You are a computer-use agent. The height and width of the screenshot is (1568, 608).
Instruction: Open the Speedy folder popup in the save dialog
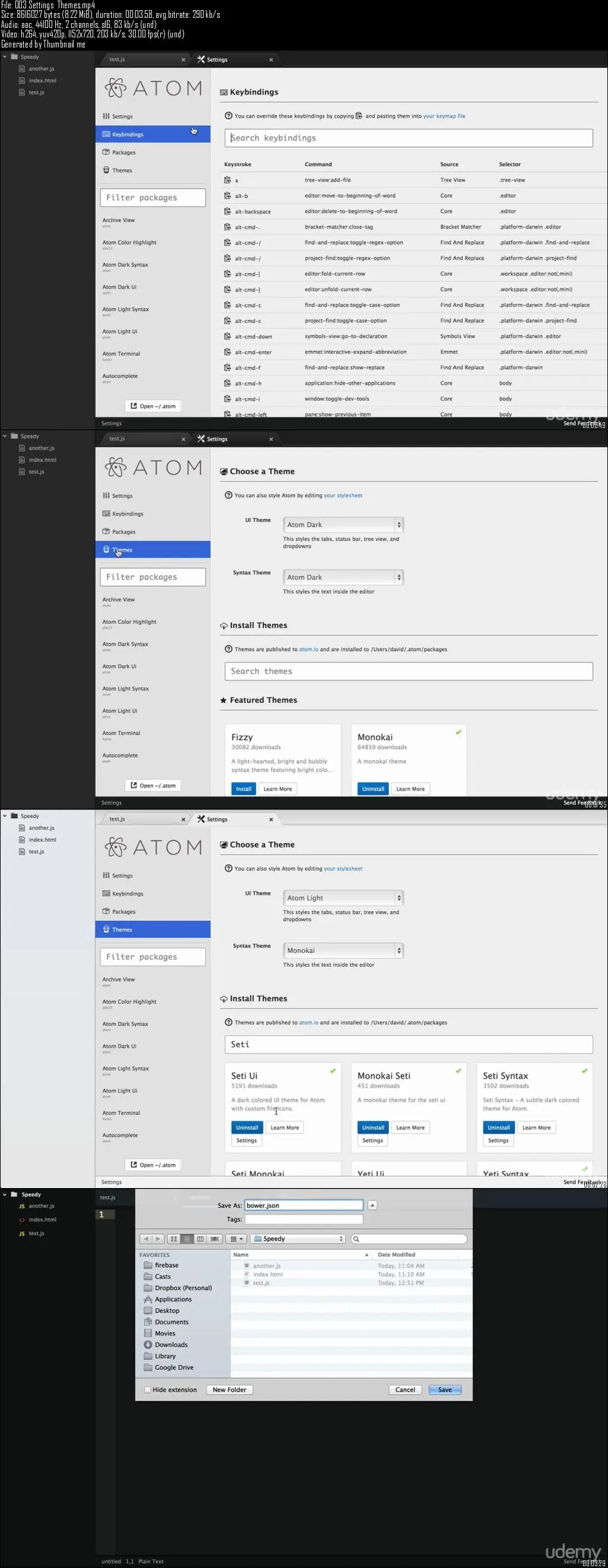(298, 1238)
